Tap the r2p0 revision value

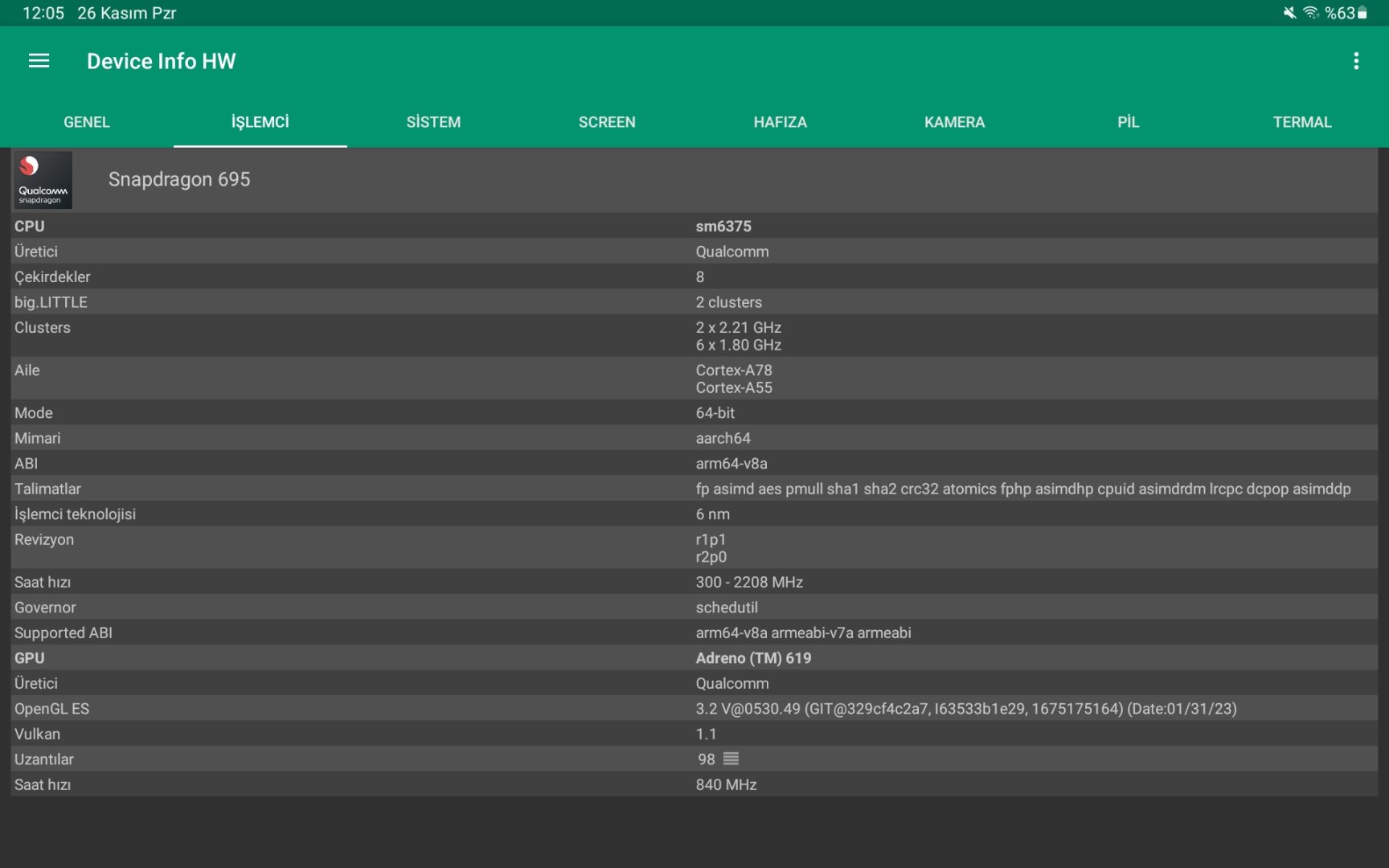[711, 557]
